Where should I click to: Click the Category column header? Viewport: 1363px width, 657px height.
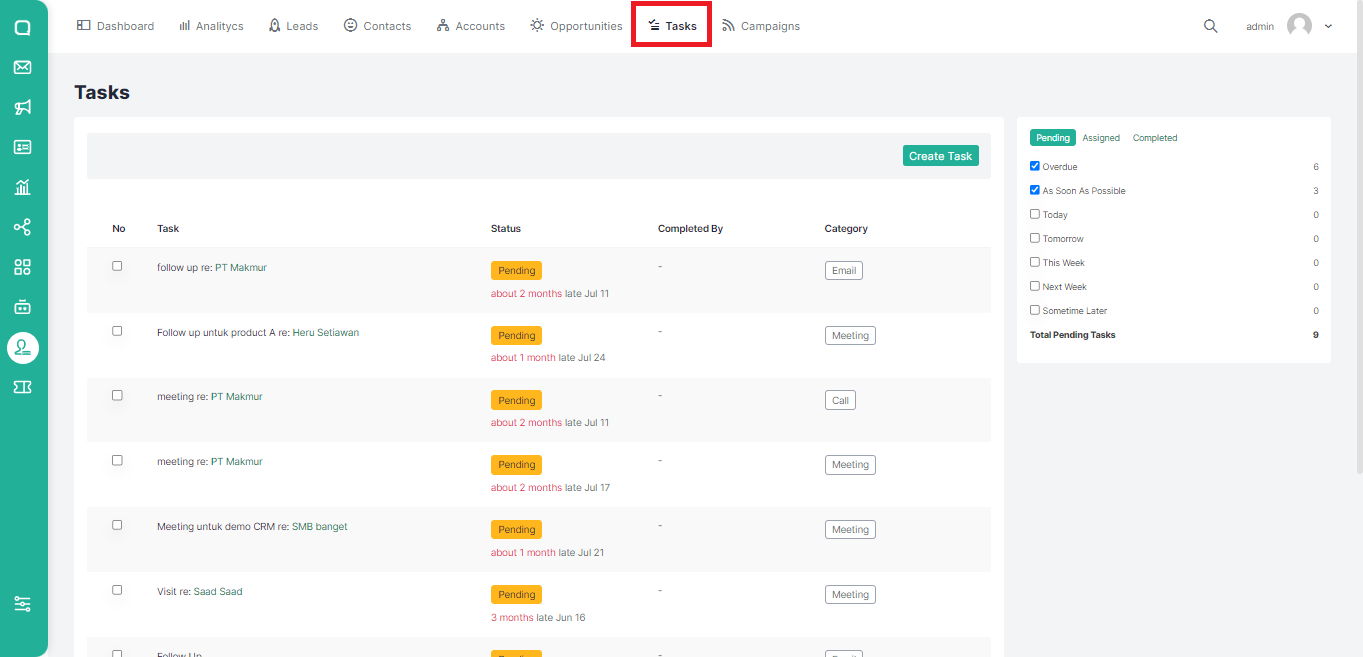(x=846, y=229)
